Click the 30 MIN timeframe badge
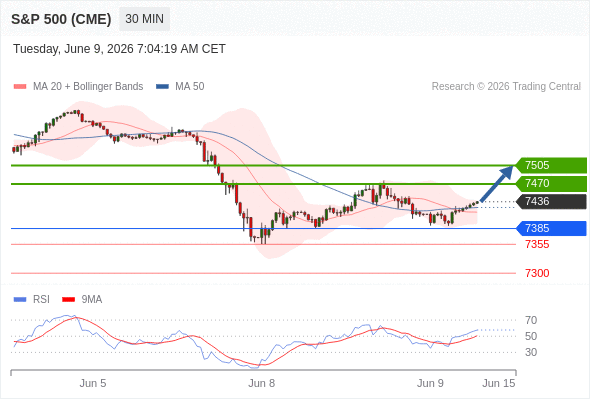The width and height of the screenshot is (590, 400). 144,19
